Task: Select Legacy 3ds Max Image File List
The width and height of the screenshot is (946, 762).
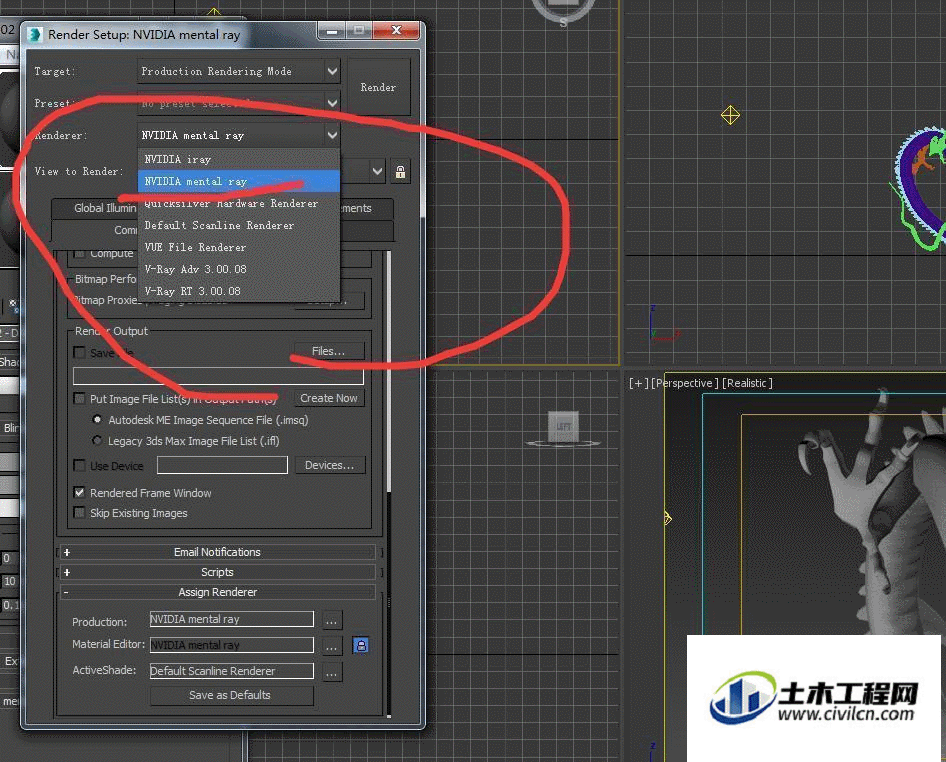Action: click(x=97, y=440)
